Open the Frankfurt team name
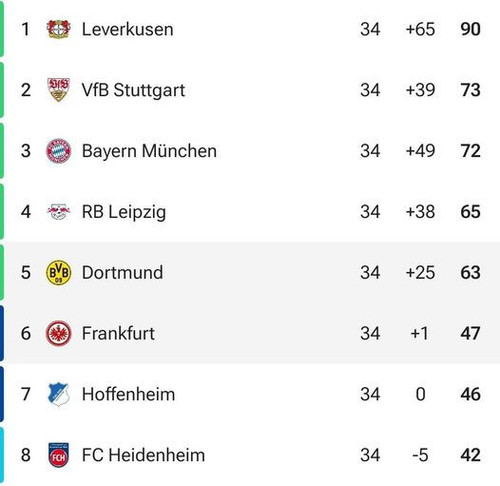Image resolution: width=500 pixels, height=486 pixels. click(x=118, y=333)
